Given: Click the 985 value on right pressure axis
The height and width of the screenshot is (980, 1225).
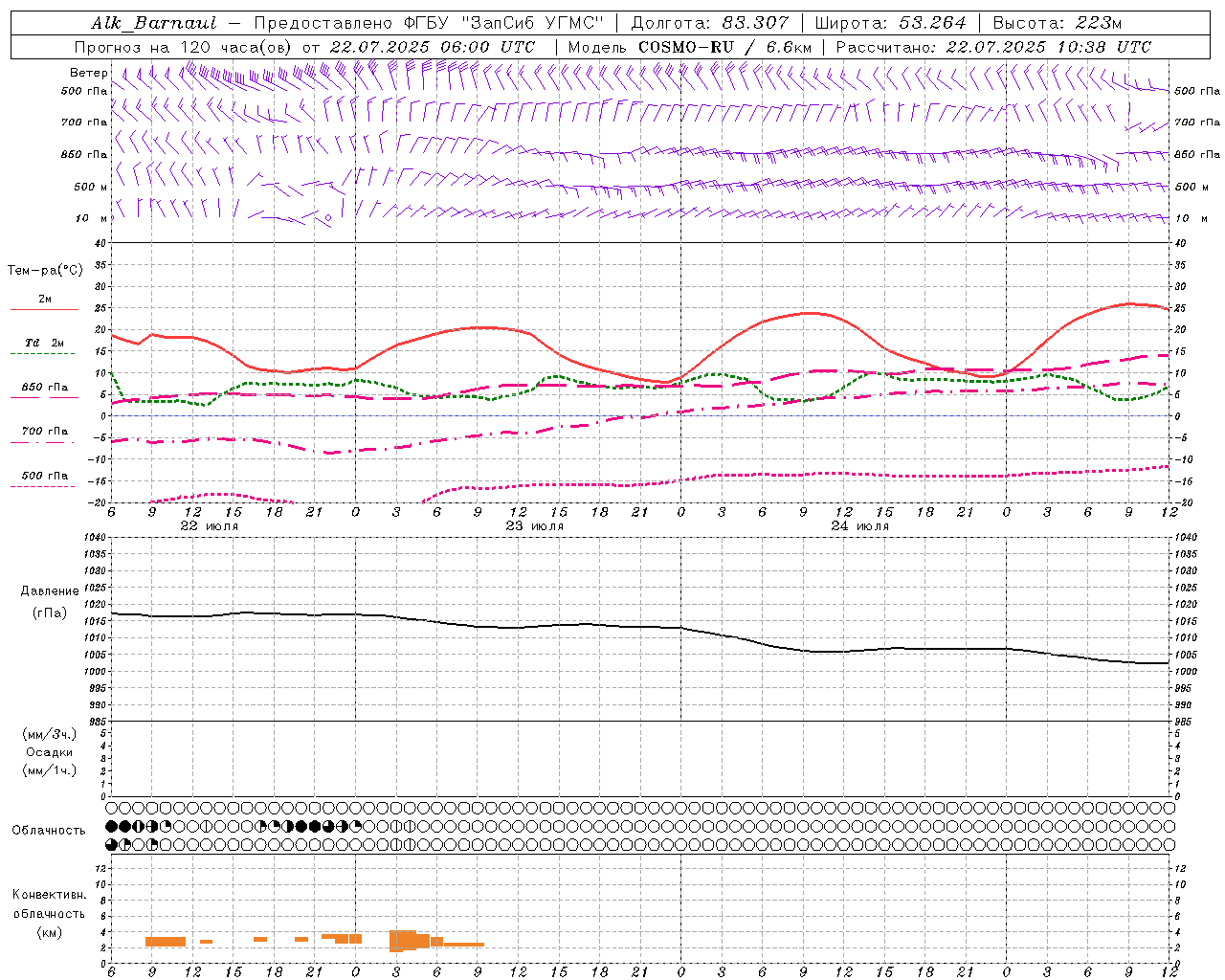Looking at the screenshot, I should pyautogui.click(x=1185, y=722).
